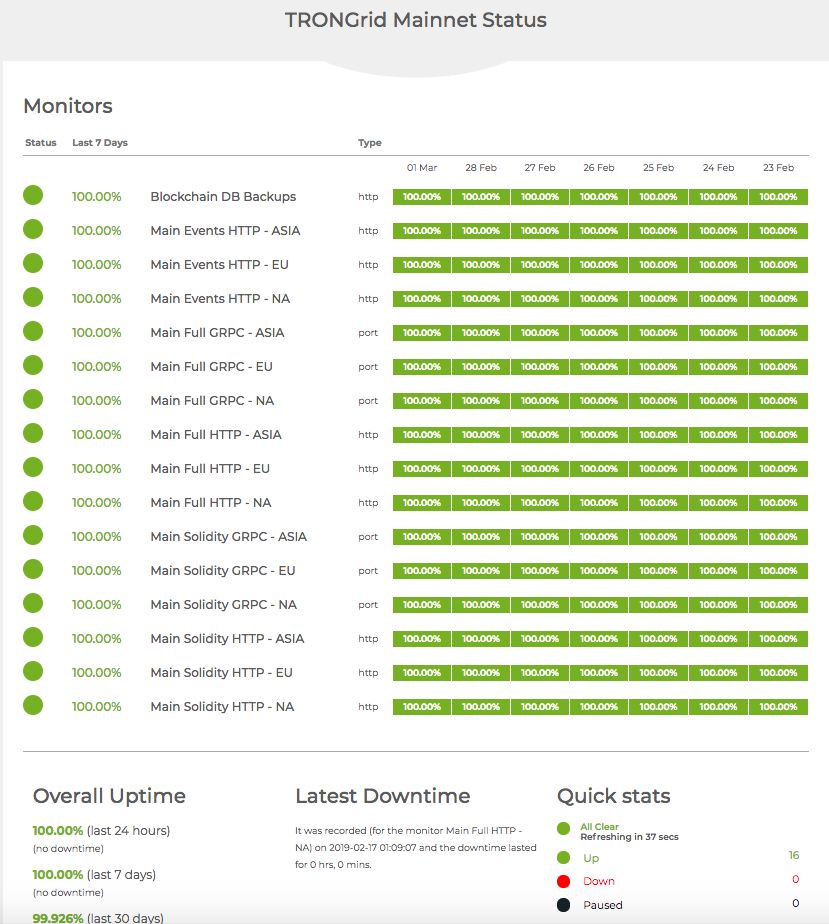
Task: Click the 26 Feb uptime bar for Main Solidity HTTP - EU
Action: tap(599, 673)
